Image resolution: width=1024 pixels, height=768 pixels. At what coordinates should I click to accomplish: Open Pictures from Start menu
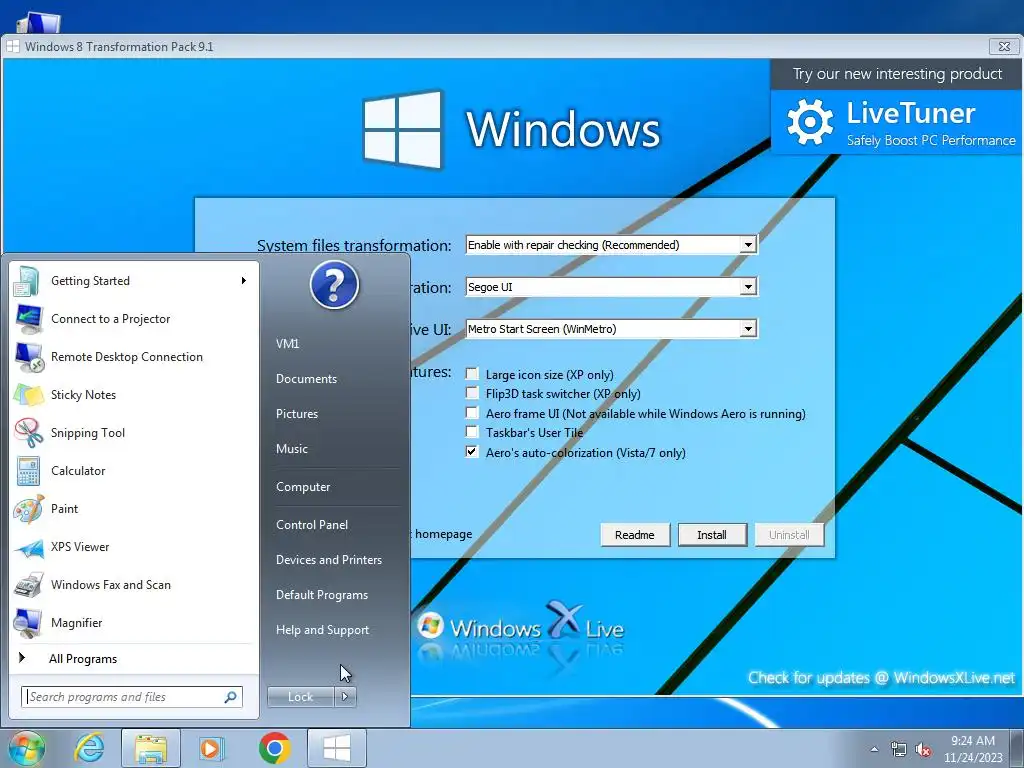(297, 414)
